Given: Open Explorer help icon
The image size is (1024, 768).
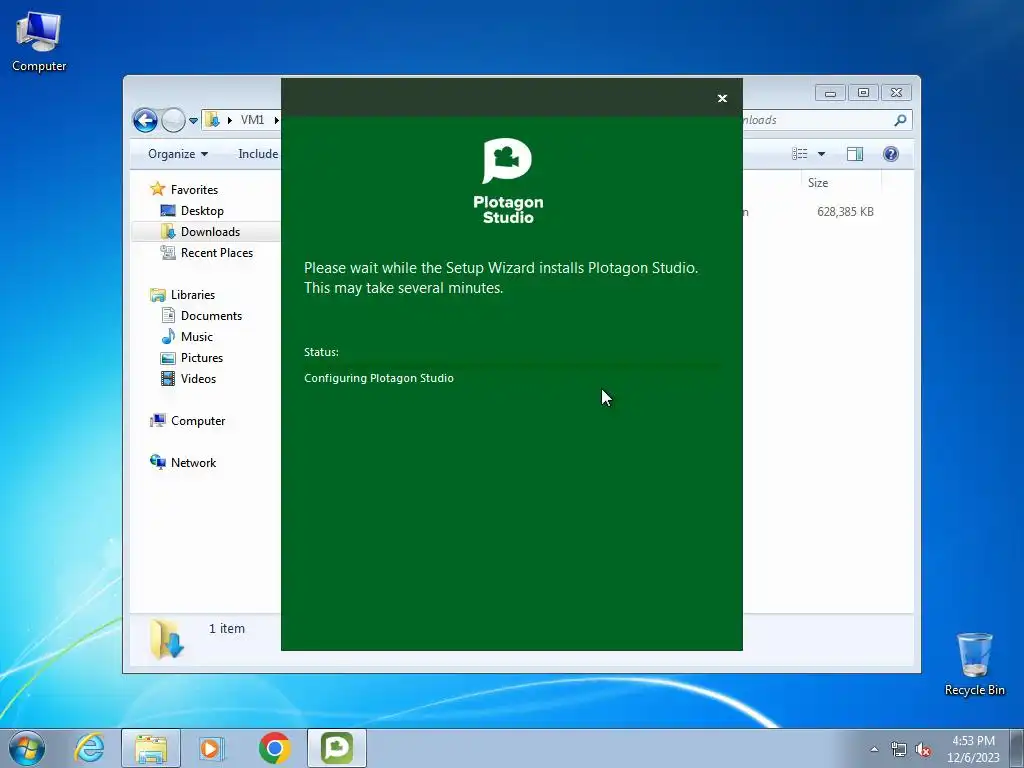Looking at the screenshot, I should click(891, 154).
